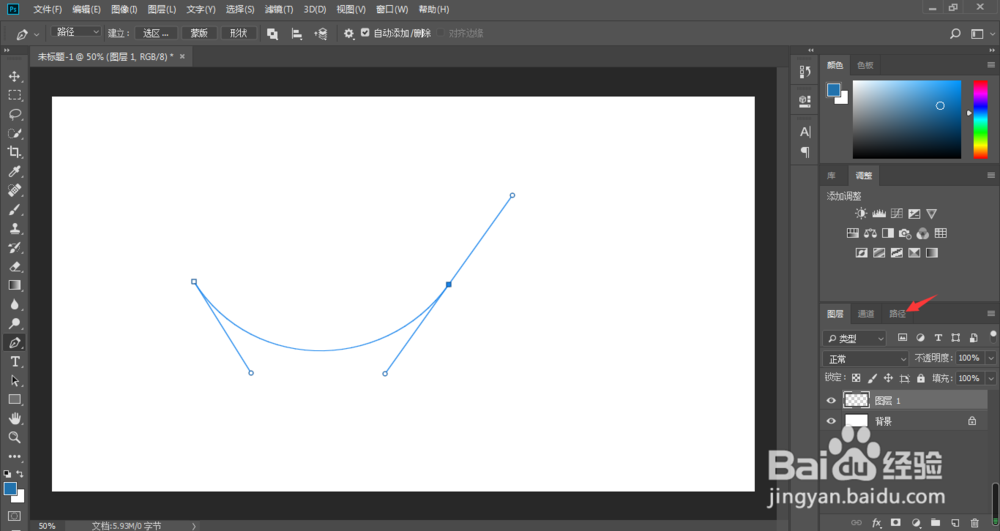1000x531 pixels.
Task: Open the gear pen options dropdown
Action: point(348,34)
